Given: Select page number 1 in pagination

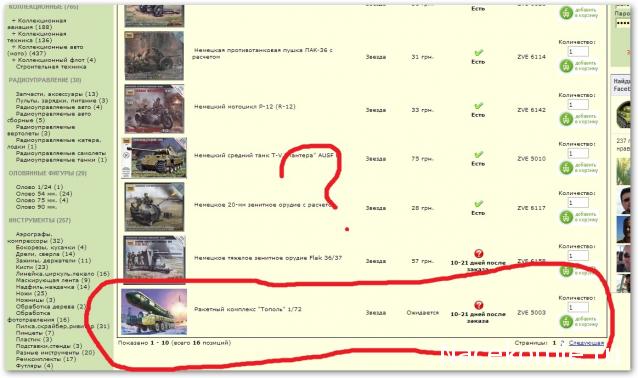Looking at the screenshot, I should [x=554, y=343].
